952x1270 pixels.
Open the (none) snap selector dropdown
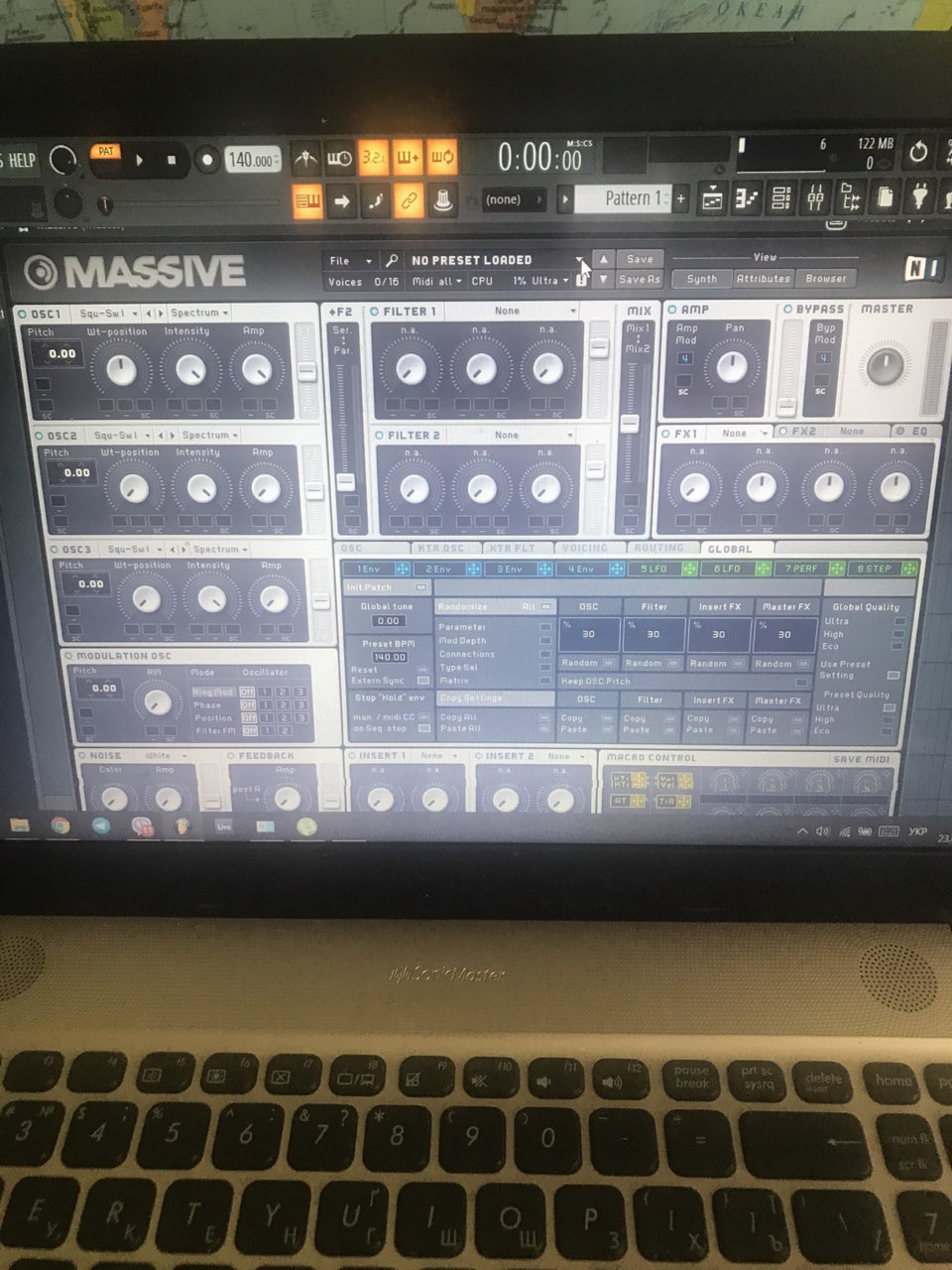pyautogui.click(x=514, y=199)
